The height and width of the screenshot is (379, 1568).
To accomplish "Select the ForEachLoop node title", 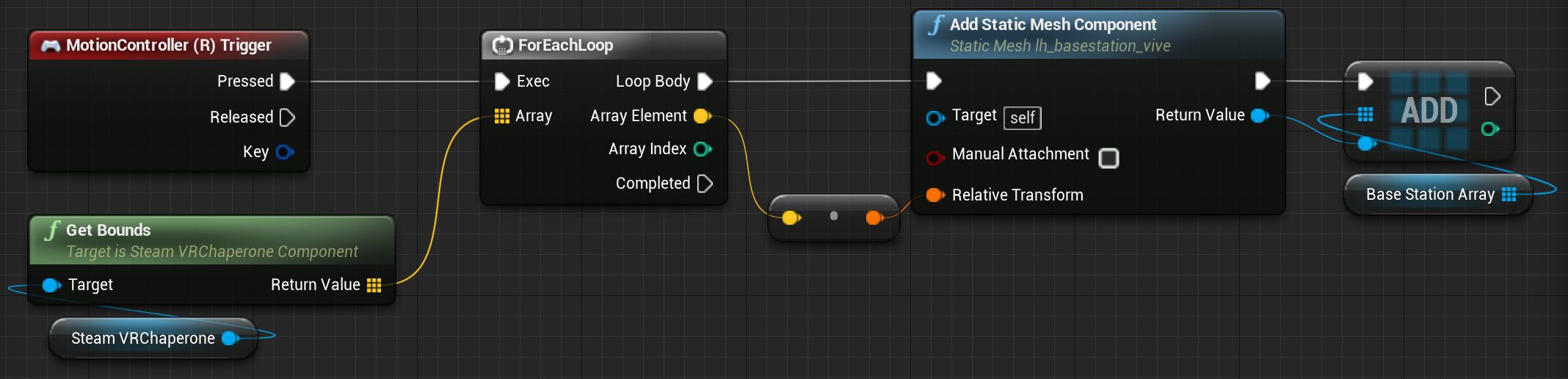I will click(x=565, y=45).
